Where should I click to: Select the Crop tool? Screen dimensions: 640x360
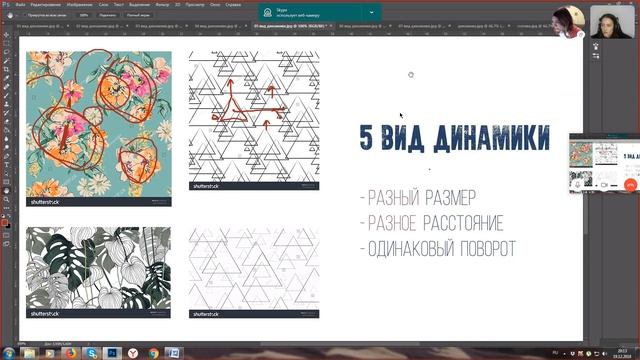pyautogui.click(x=6, y=69)
